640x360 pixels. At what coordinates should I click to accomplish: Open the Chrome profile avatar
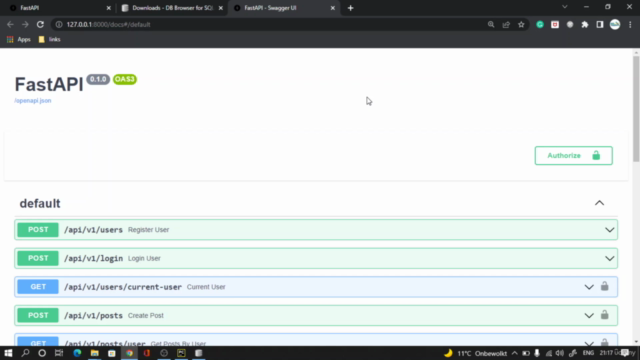pyautogui.click(x=615, y=24)
